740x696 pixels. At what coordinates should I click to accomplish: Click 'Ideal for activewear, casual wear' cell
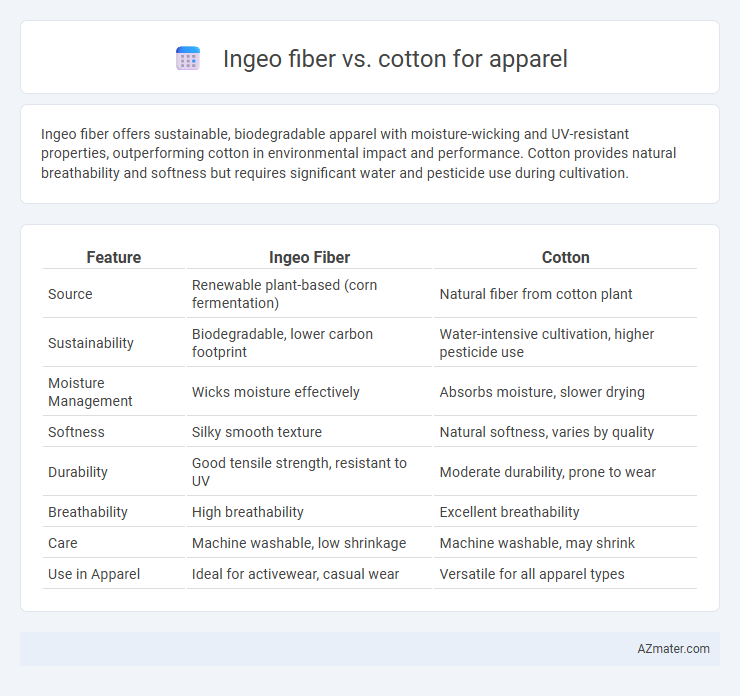pos(309,574)
